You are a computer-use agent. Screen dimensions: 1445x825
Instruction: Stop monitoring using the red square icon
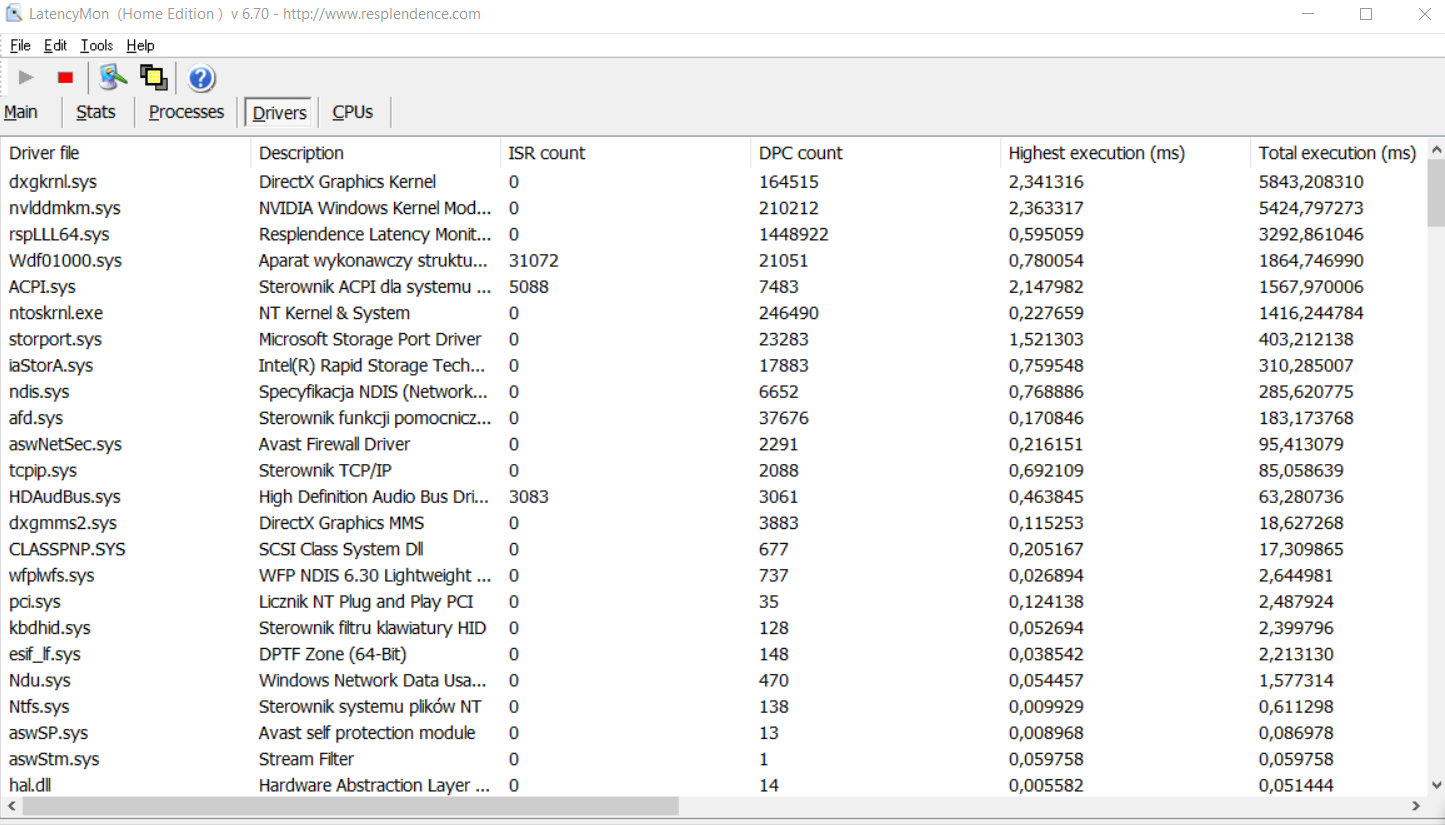point(64,77)
